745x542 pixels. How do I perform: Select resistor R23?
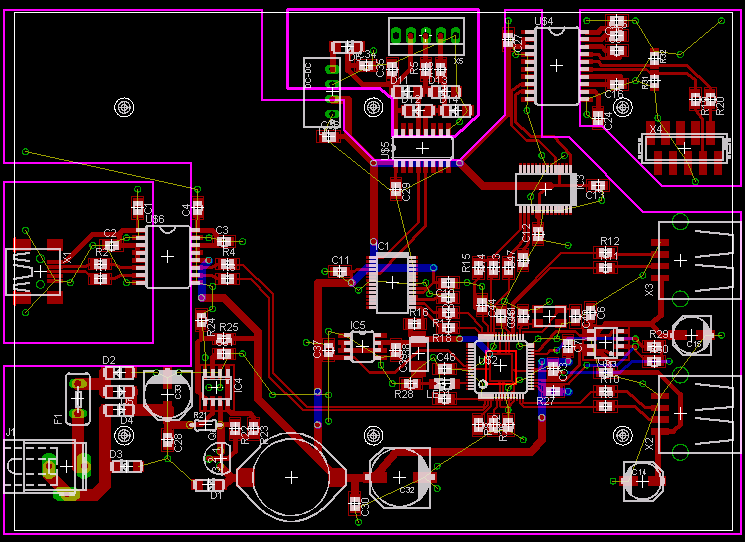pyautogui.click(x=254, y=429)
